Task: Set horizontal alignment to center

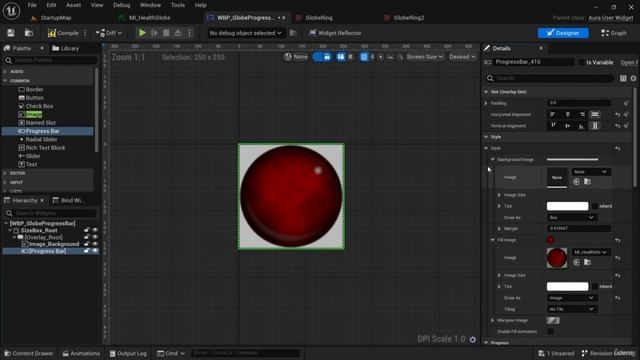Action: point(567,115)
